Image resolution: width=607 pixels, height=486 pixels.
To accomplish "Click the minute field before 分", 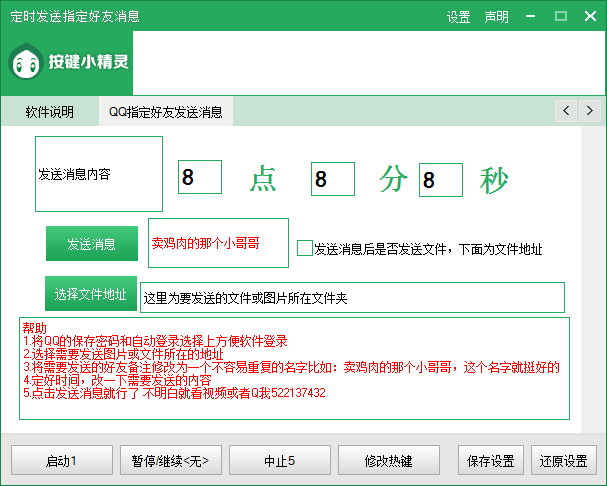I will (x=333, y=179).
